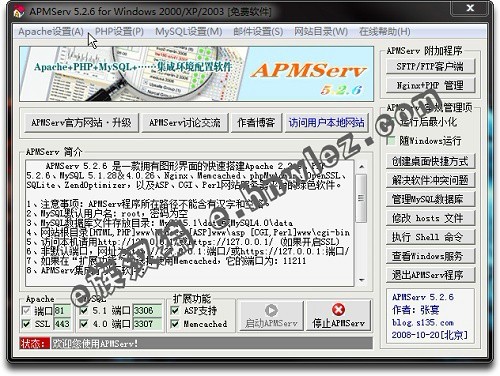Viewport: 500px width, 376px height.
Task: Open 作者博客 button
Action: click(256, 123)
